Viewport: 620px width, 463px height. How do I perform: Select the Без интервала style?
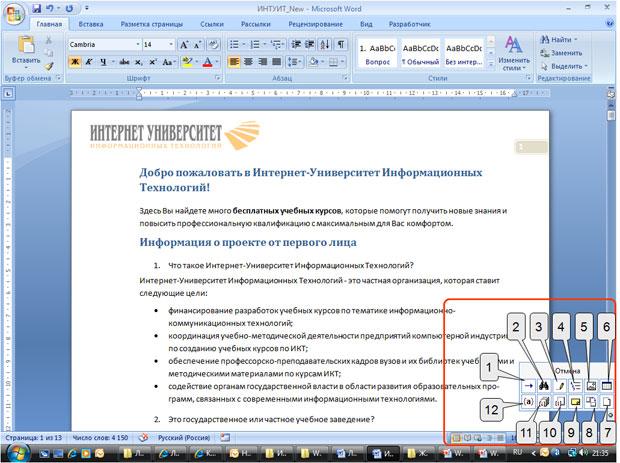tap(463, 54)
